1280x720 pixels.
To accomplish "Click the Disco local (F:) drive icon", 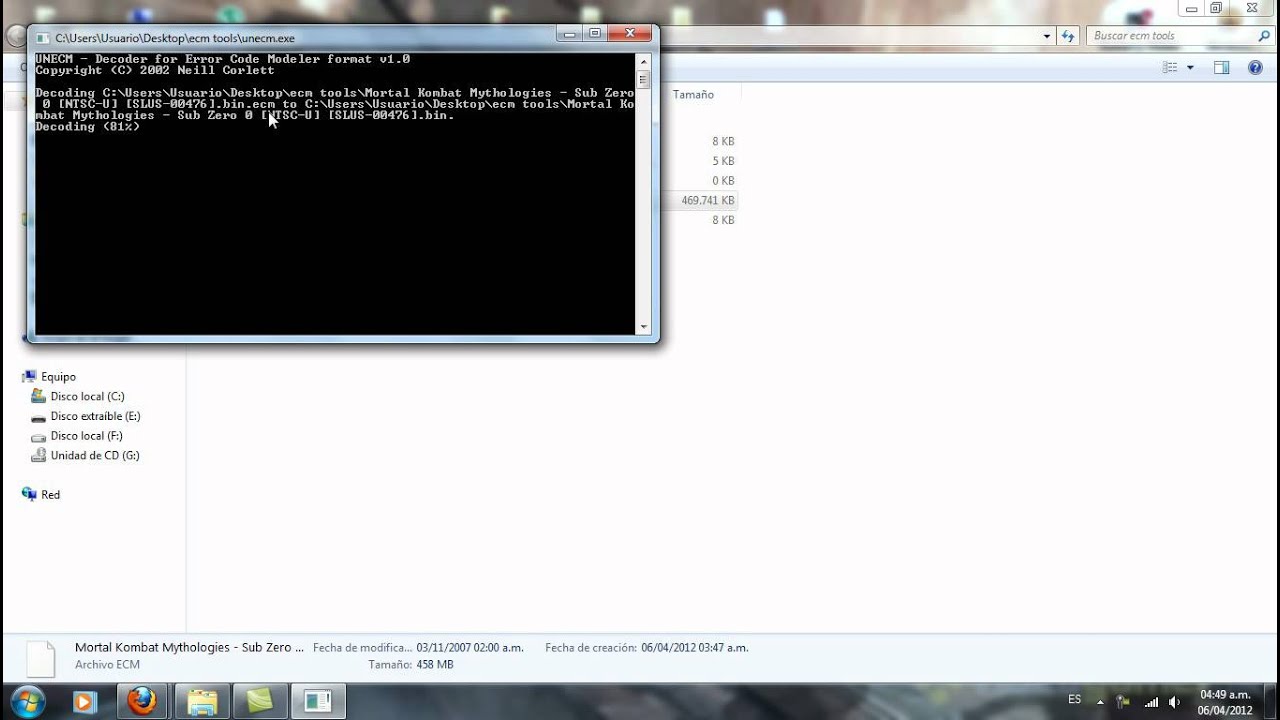I will click(39, 436).
